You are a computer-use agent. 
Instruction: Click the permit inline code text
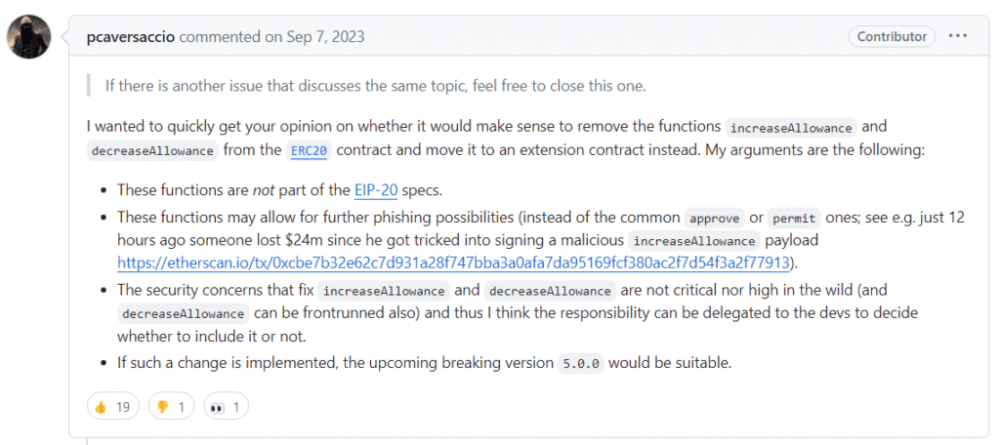[x=793, y=218]
